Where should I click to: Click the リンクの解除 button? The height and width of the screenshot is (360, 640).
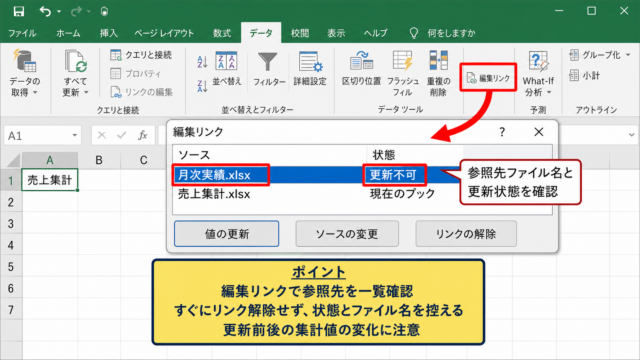click(466, 234)
